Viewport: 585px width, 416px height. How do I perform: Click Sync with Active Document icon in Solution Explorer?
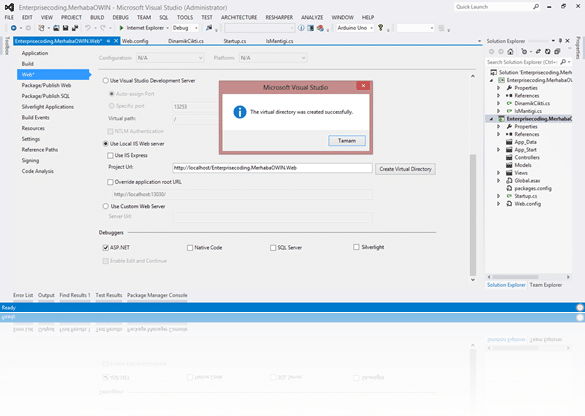pos(538,51)
